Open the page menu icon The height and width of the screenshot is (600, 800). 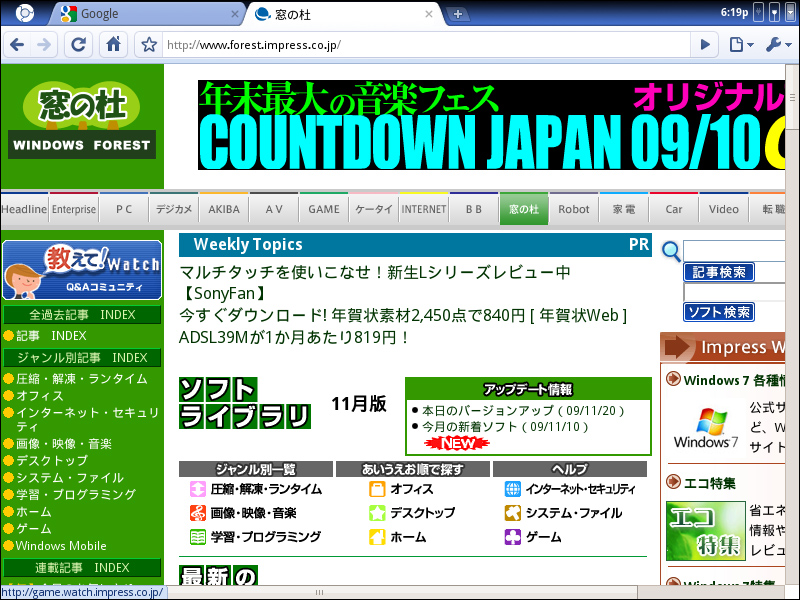[x=740, y=45]
